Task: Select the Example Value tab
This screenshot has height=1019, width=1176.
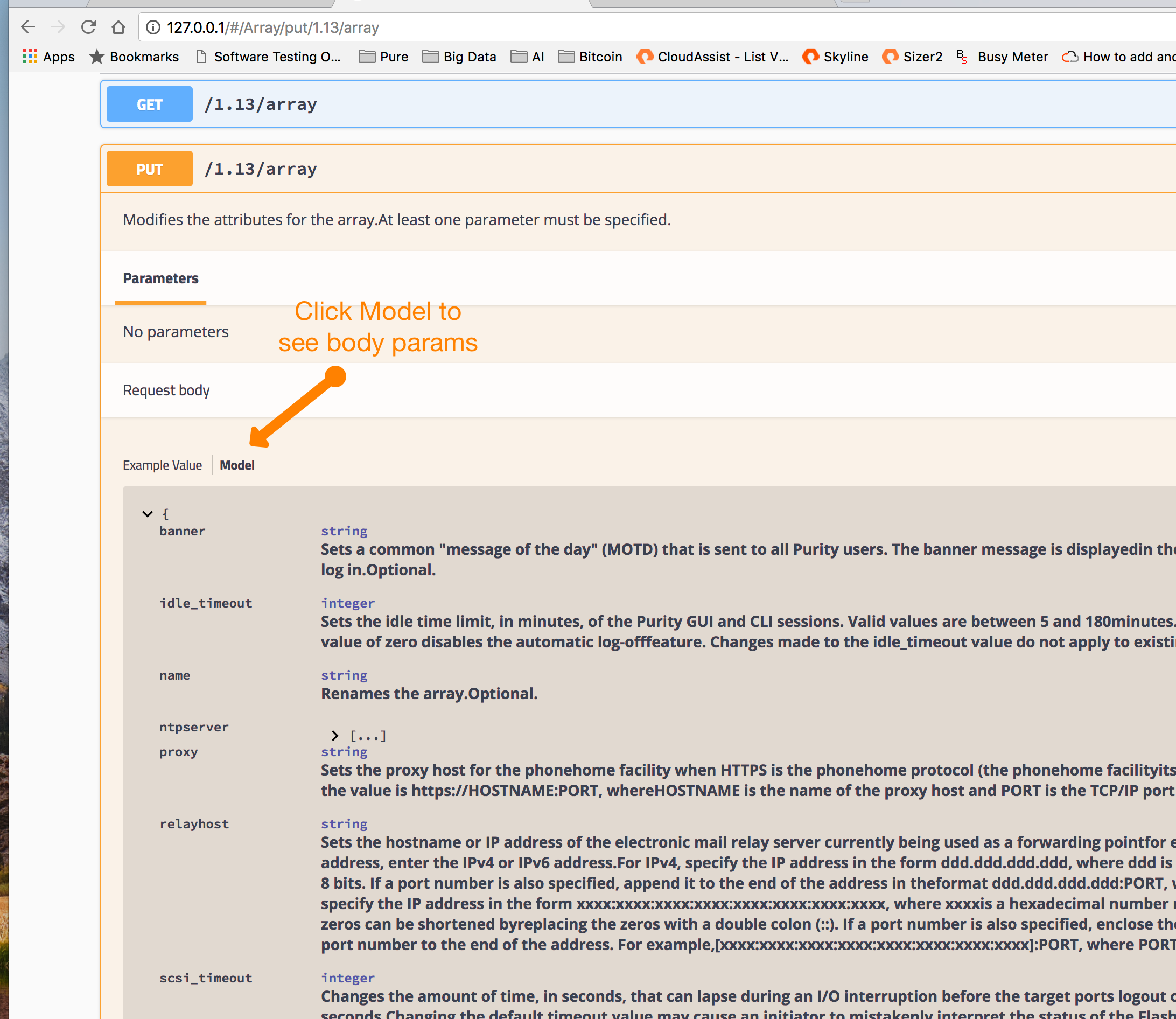Action: [163, 465]
